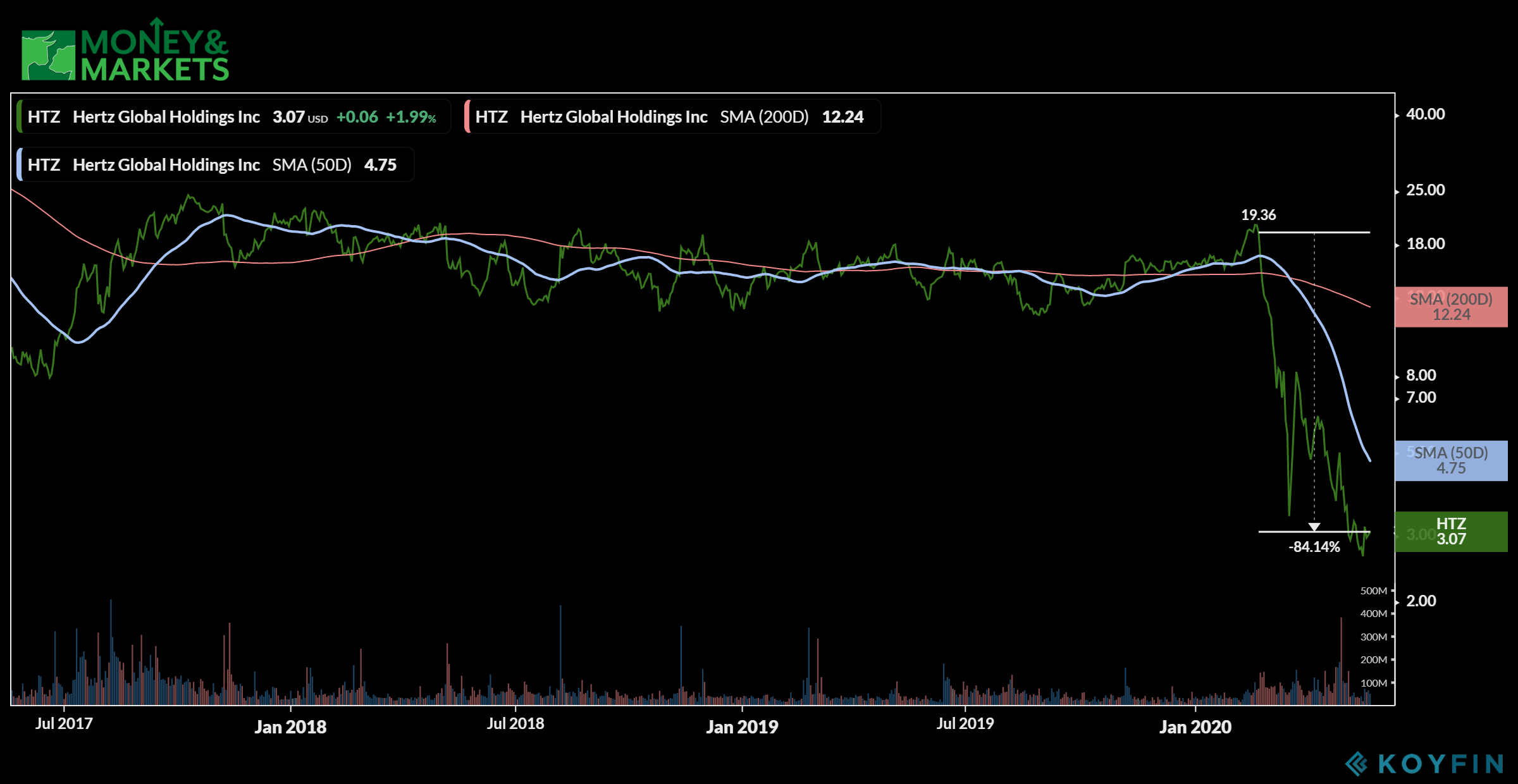Image resolution: width=1518 pixels, height=784 pixels.
Task: Click the Jul 2017 date label
Action: click(x=64, y=723)
